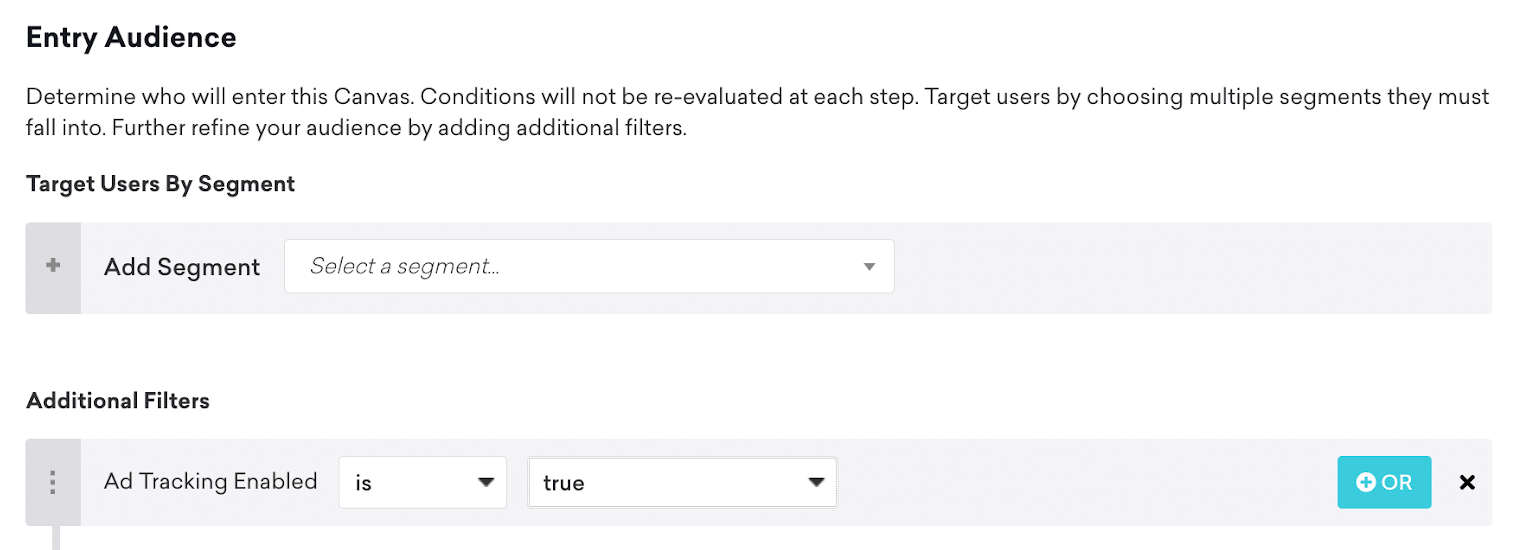Click the Entry Audience heading
Image resolution: width=1519 pixels, height=550 pixels.
pos(131,38)
